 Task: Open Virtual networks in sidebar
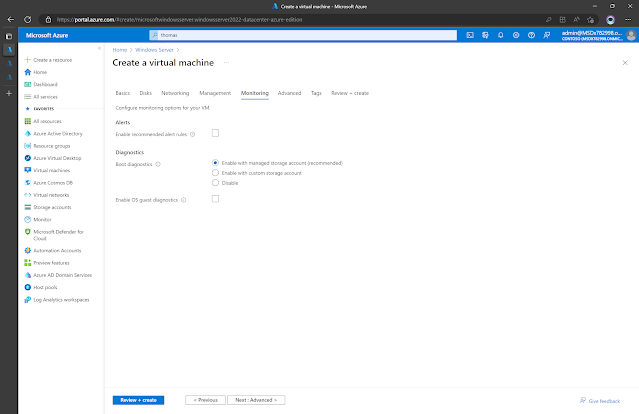coord(47,195)
